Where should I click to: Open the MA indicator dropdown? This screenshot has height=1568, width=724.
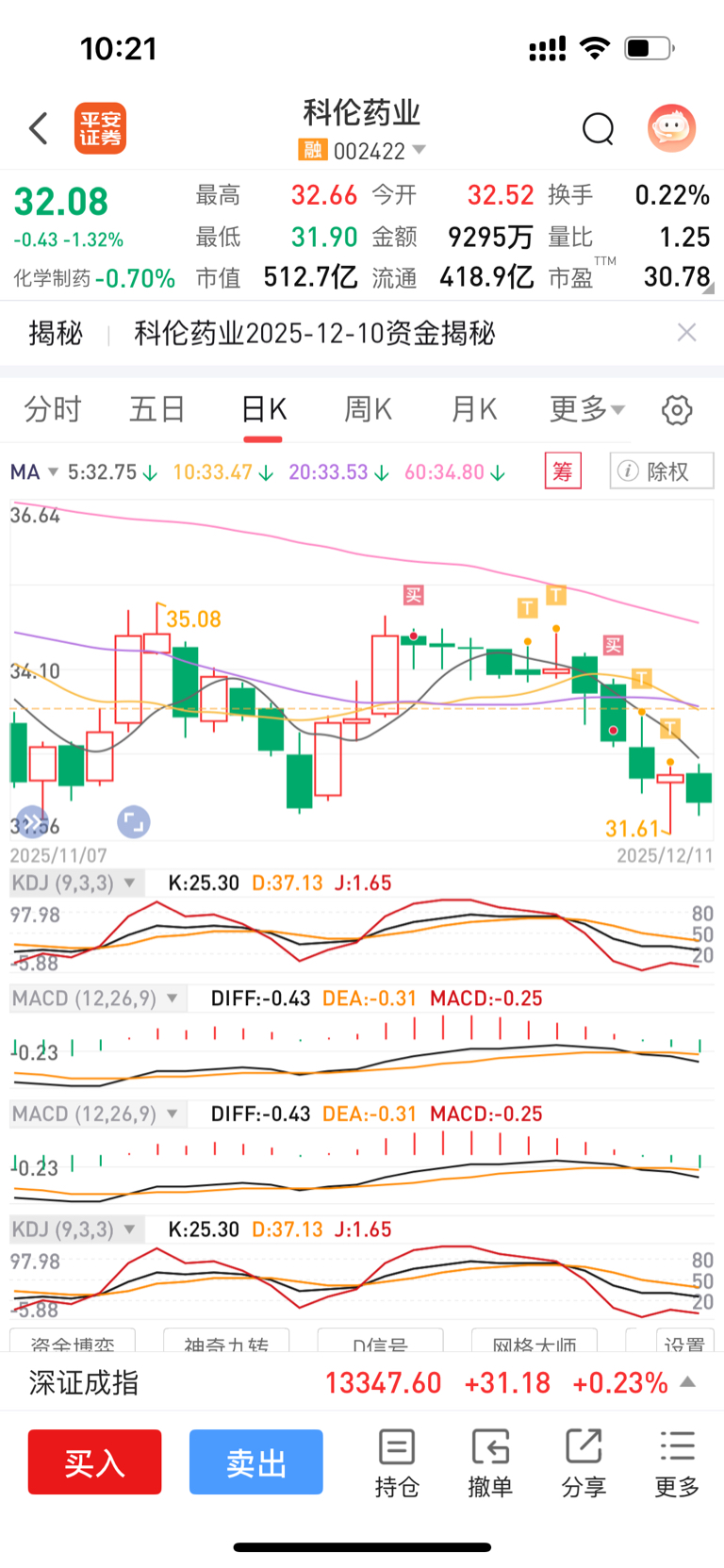35,471
